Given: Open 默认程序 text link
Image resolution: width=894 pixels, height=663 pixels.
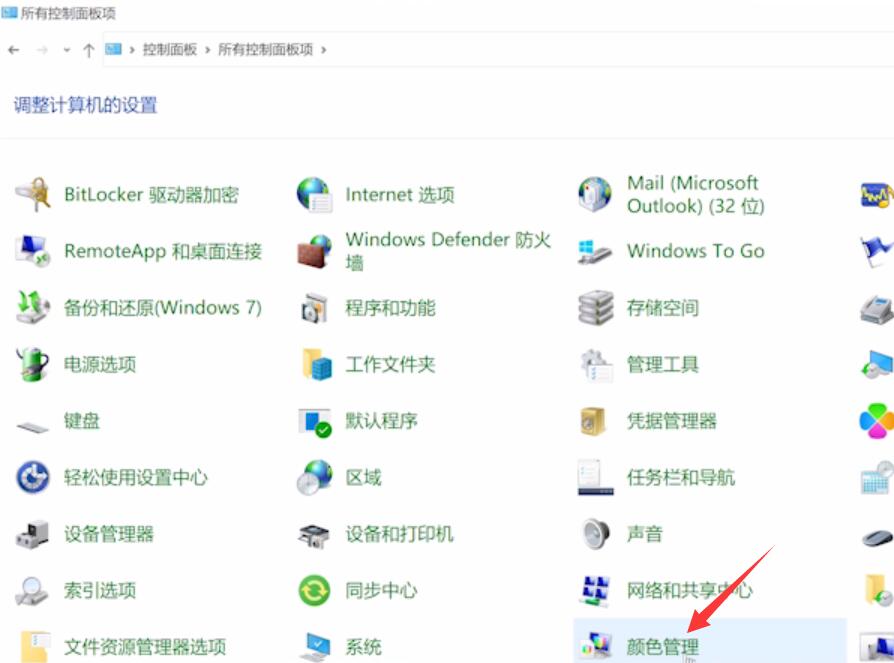Looking at the screenshot, I should [x=381, y=421].
